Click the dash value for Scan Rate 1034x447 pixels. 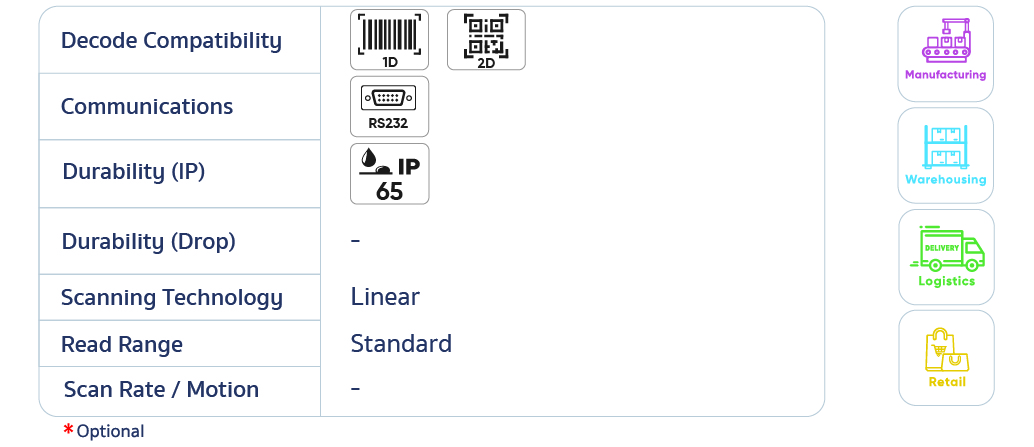[x=356, y=388]
